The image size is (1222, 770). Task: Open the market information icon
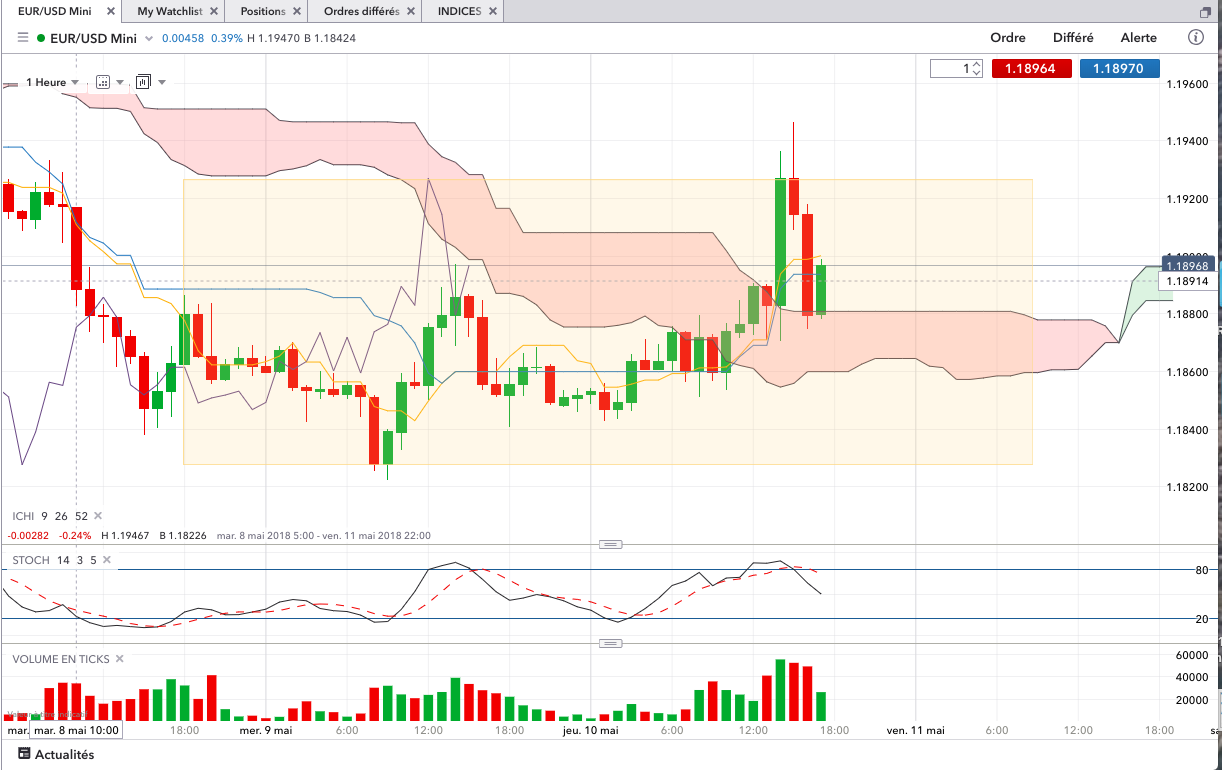1195,38
